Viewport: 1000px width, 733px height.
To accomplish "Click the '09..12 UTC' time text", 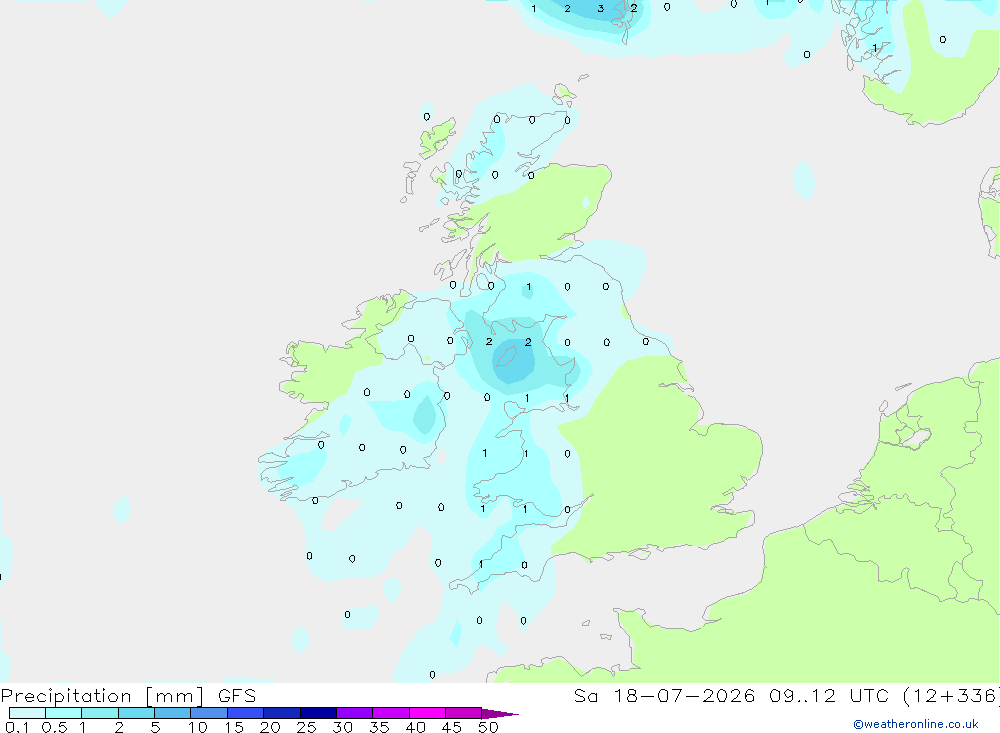I will tap(828, 695).
